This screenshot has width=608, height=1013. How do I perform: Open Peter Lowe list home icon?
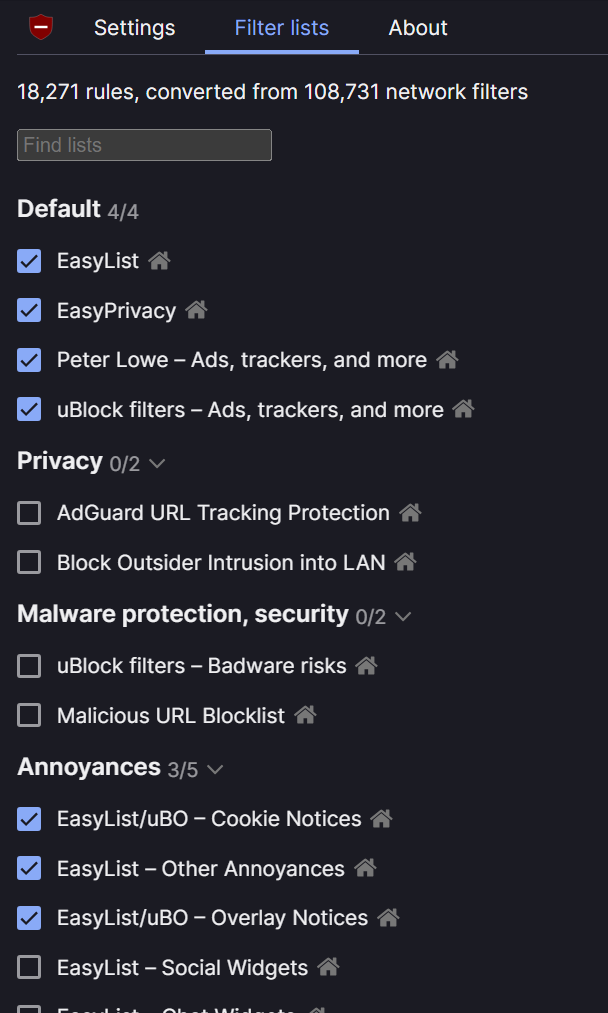pos(447,359)
